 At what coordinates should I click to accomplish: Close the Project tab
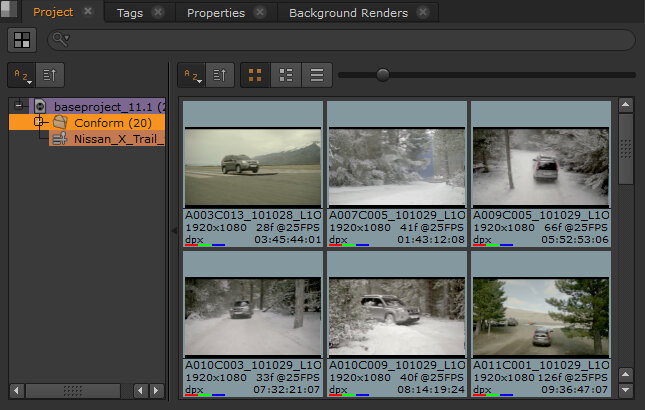click(x=88, y=12)
